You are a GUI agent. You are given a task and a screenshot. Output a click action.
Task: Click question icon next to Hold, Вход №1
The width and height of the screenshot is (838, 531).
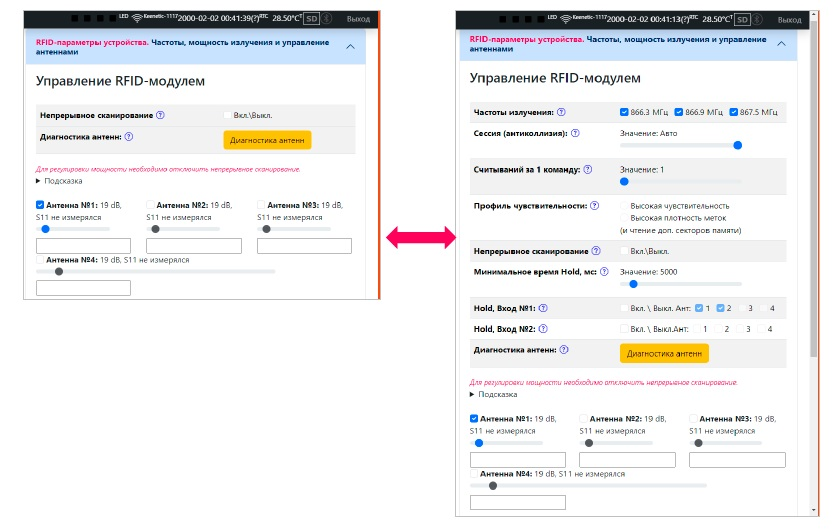(x=543, y=308)
